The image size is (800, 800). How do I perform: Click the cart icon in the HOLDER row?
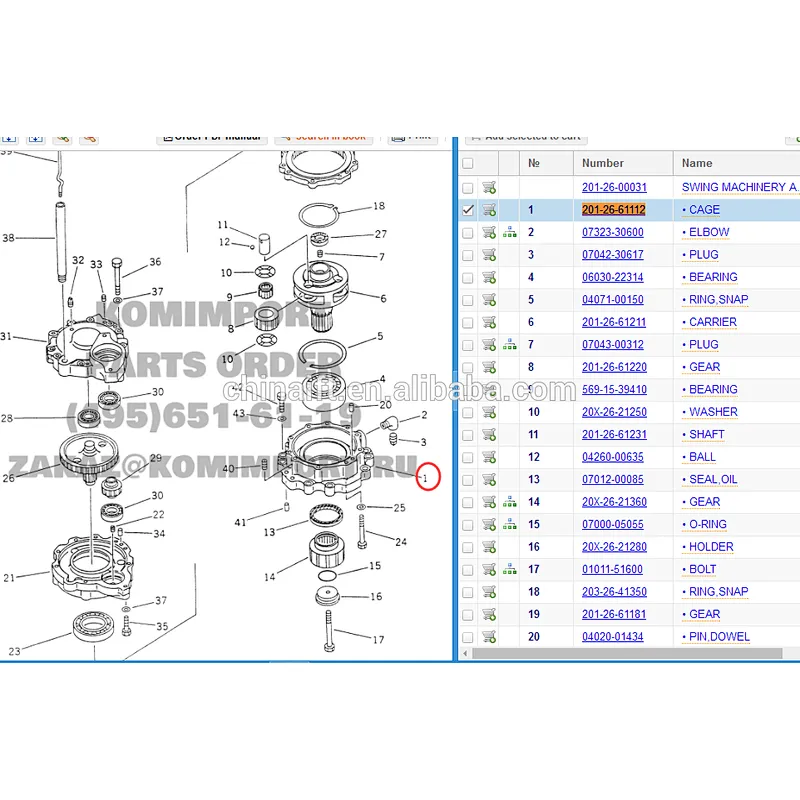[x=489, y=547]
